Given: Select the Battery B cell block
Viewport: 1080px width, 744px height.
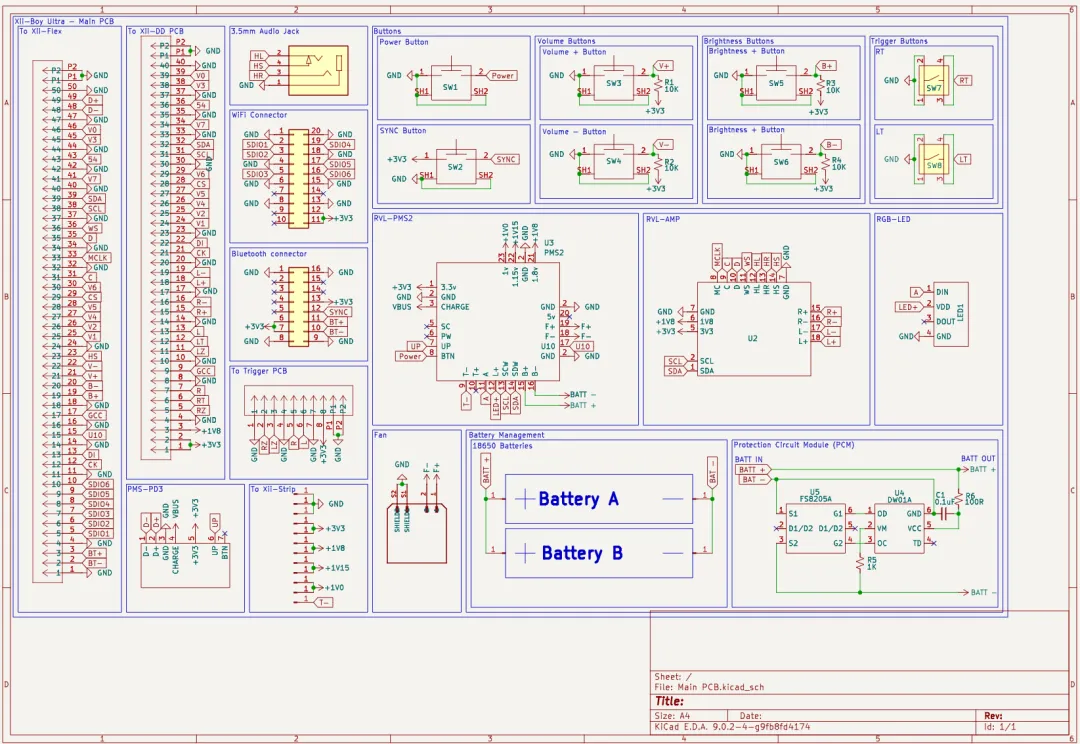Looking at the screenshot, I should coord(599,552).
